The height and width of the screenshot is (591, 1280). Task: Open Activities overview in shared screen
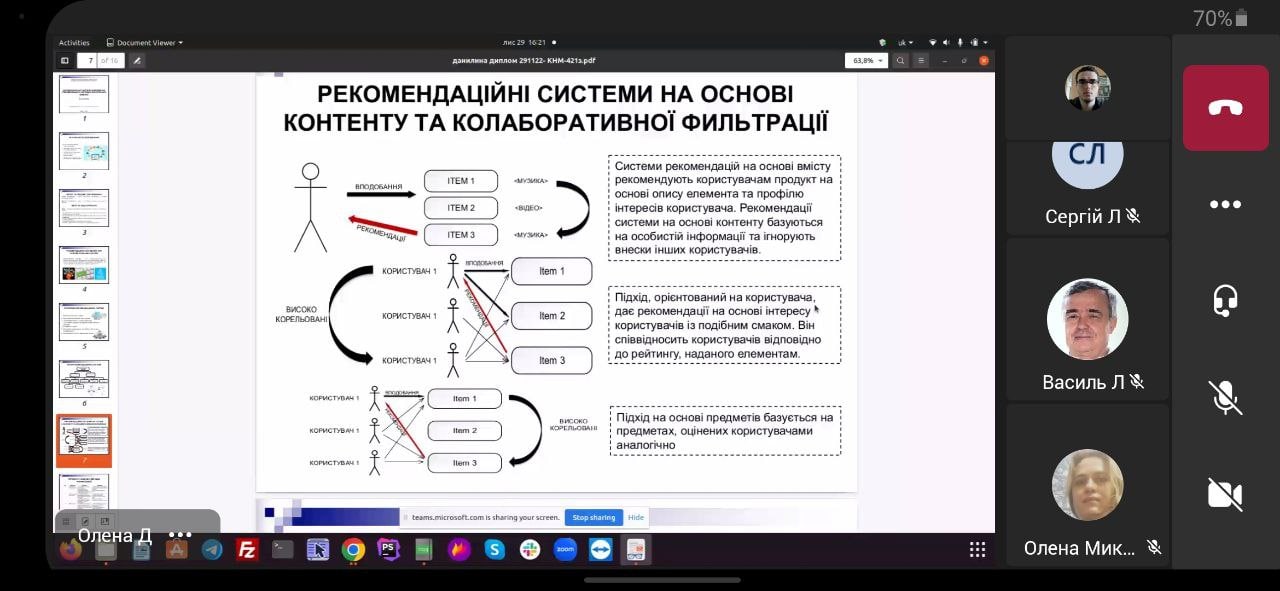click(74, 43)
